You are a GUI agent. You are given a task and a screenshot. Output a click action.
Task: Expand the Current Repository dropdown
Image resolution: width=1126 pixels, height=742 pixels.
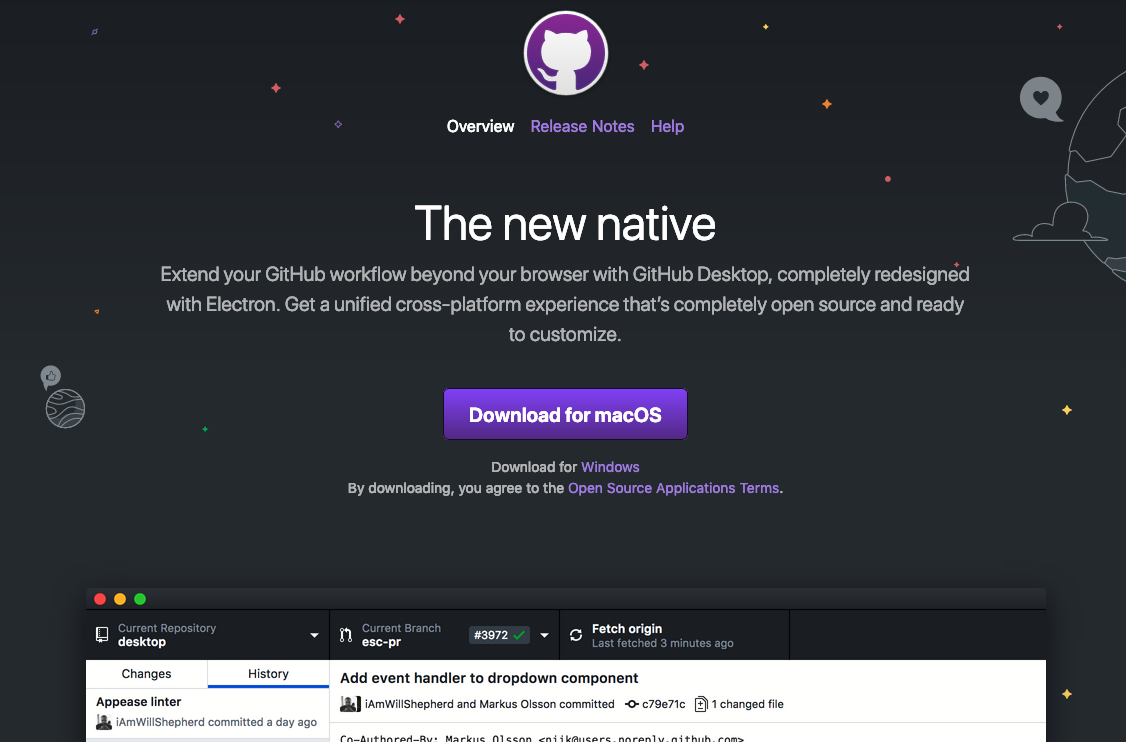313,635
